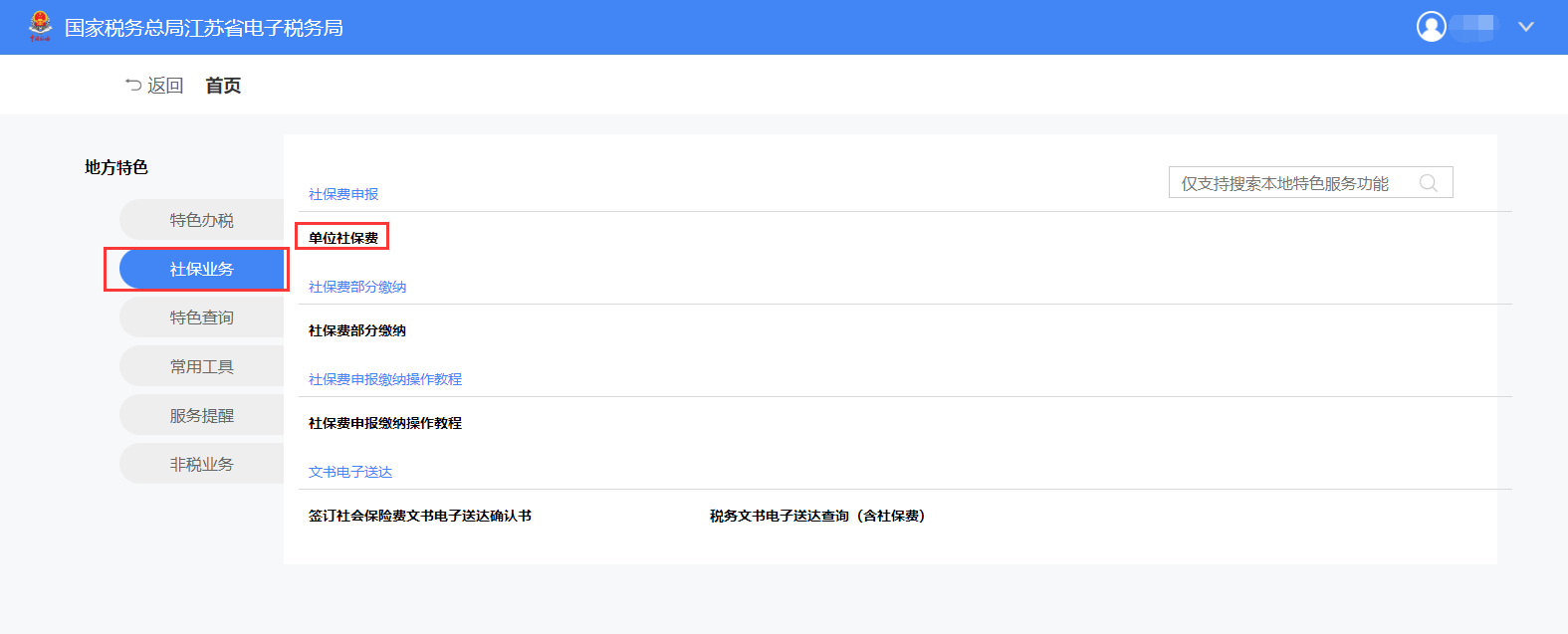Click the tax bureau emblem logo
This screenshot has width=1568, height=634.
(x=40, y=27)
